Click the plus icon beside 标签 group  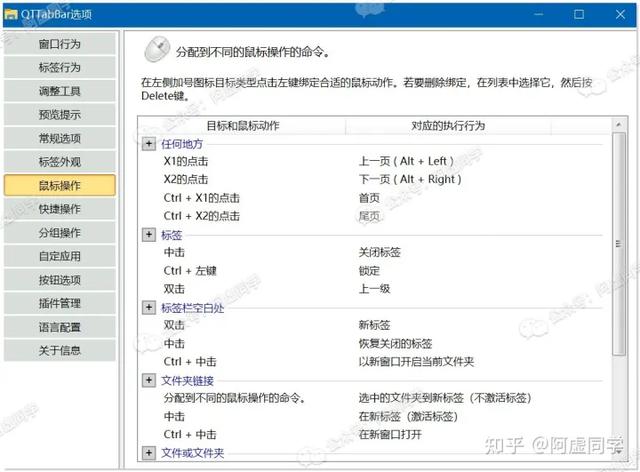tap(149, 234)
